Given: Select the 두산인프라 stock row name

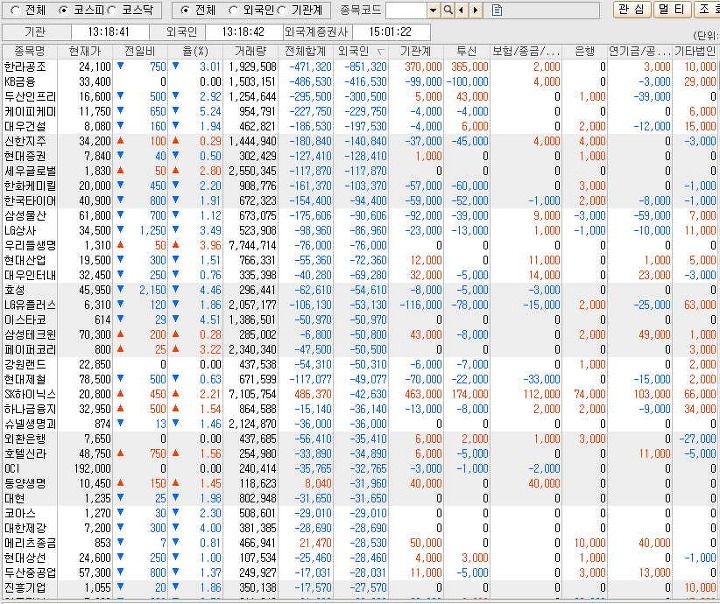Looking at the screenshot, I should (x=30, y=97).
